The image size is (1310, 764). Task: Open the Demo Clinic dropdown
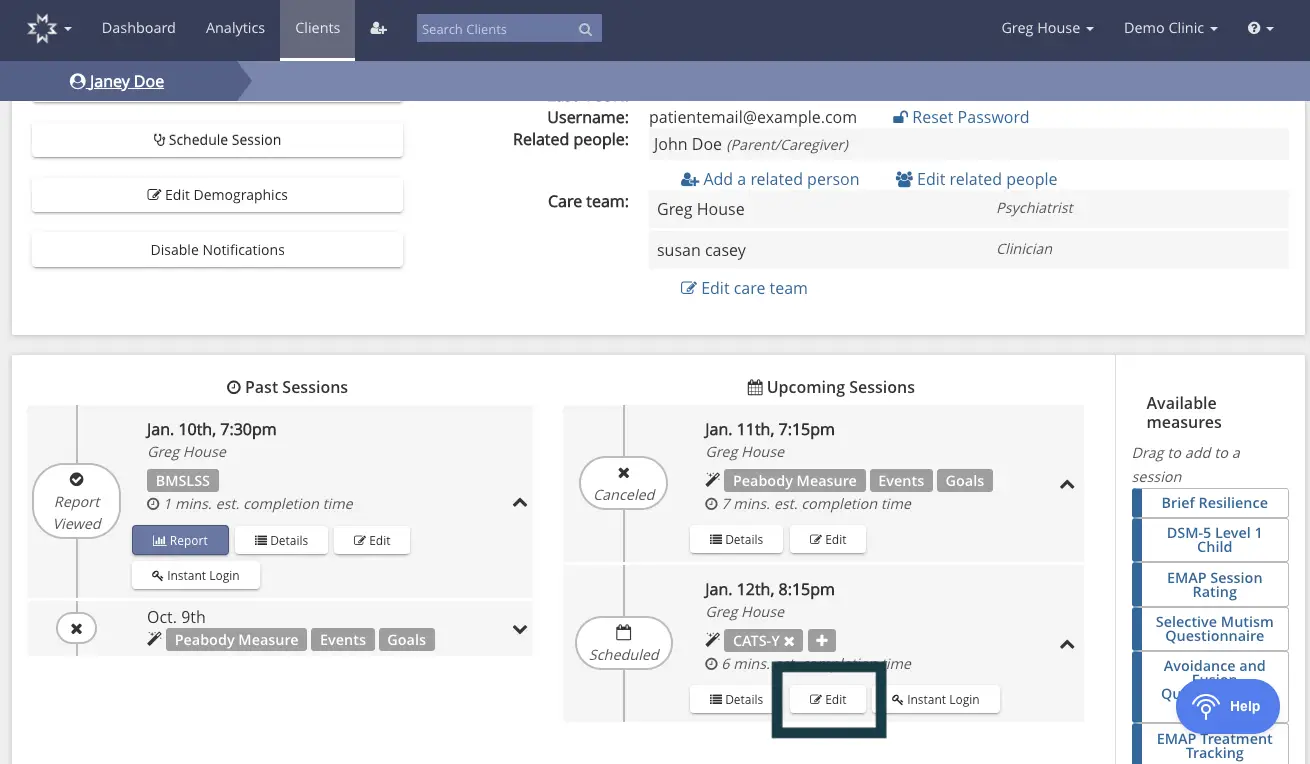(x=1170, y=28)
